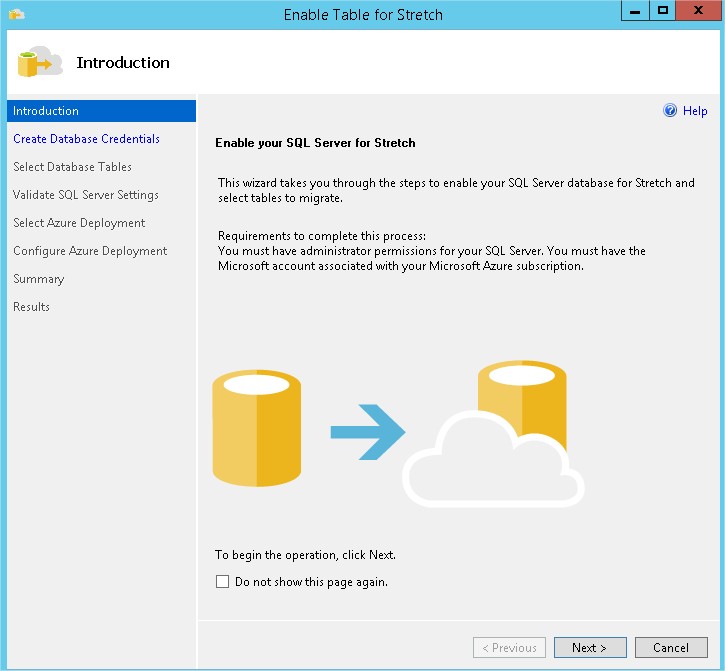The height and width of the screenshot is (671, 725).
Task: Go to Create Database Credentials step
Action: pyautogui.click(x=86, y=139)
